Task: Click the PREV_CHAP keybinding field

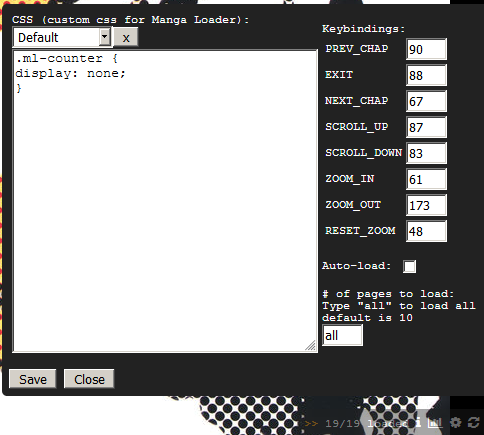Action: pyautogui.click(x=426, y=49)
